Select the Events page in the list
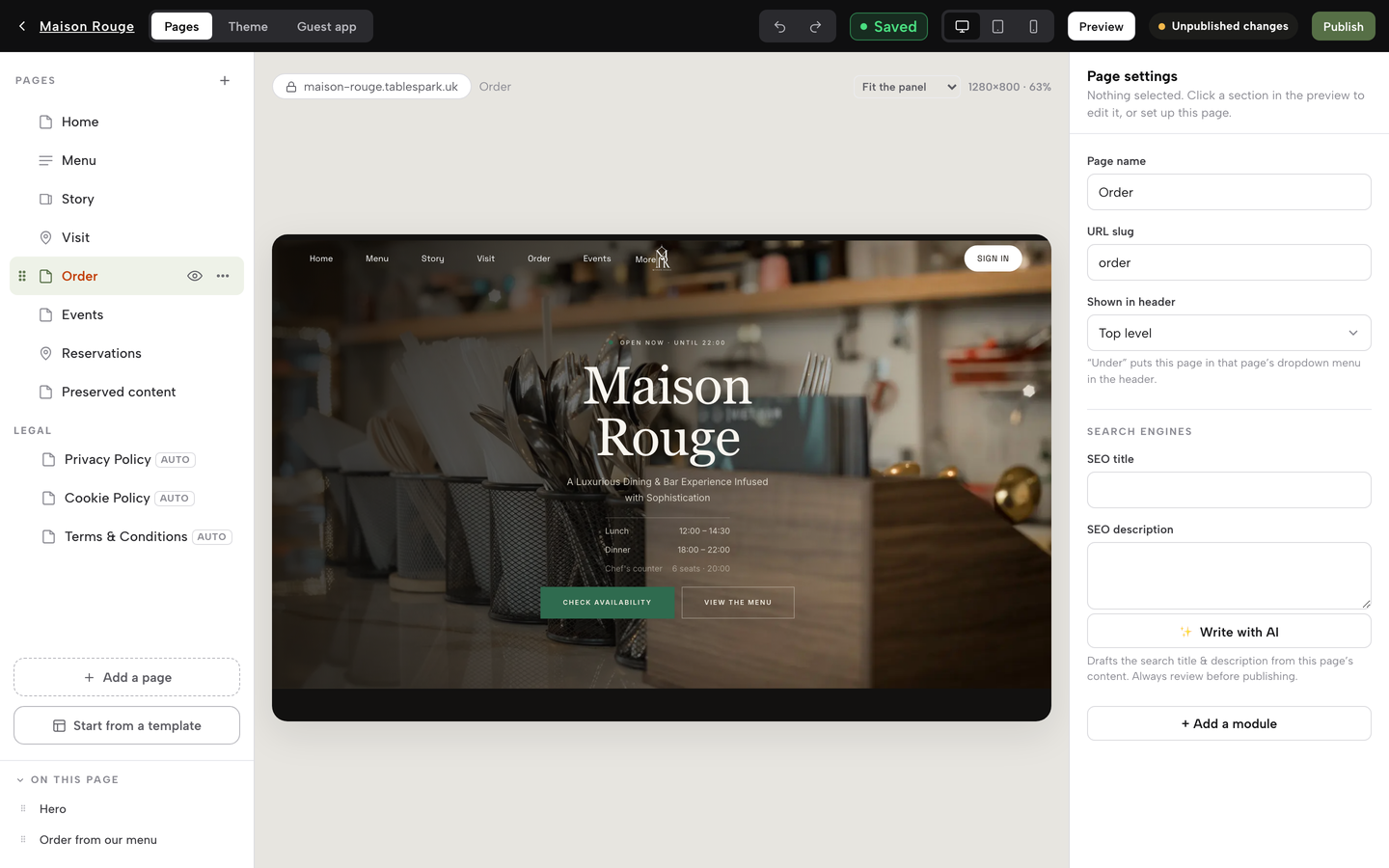Image resolution: width=1389 pixels, height=868 pixels. pos(126,314)
